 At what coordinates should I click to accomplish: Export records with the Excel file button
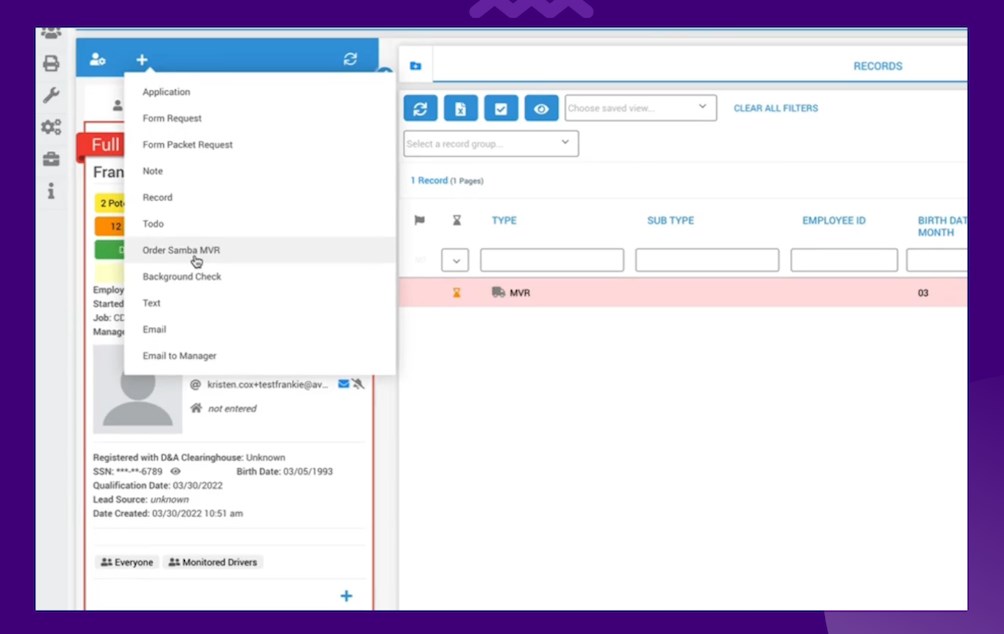click(x=460, y=109)
